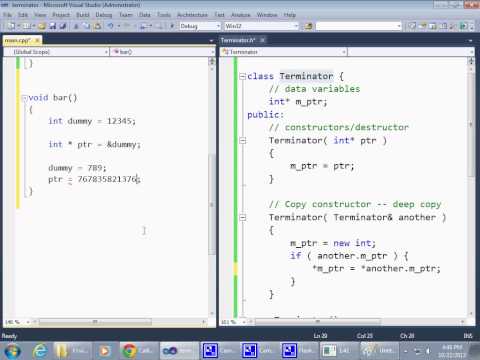Open Windows Media Player taskbar icon

pos(104,351)
